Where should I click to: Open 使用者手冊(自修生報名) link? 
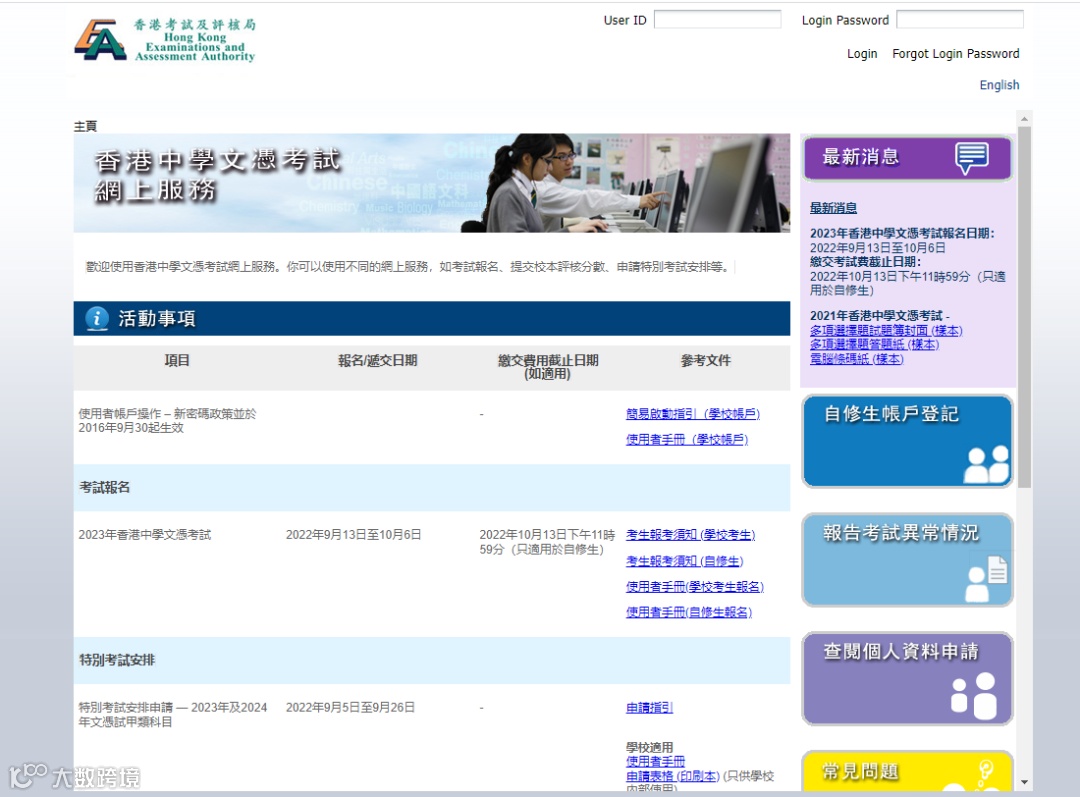pos(689,612)
